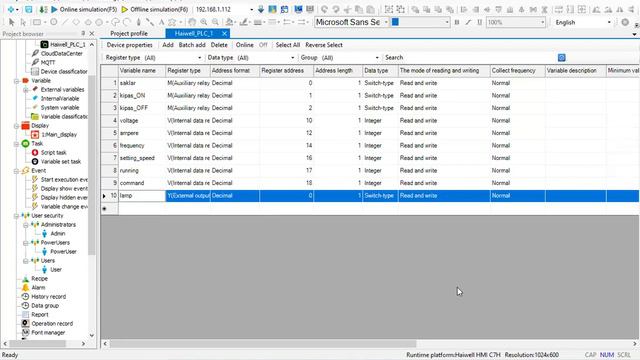
Task: Switch device Off
Action: pyautogui.click(x=263, y=45)
